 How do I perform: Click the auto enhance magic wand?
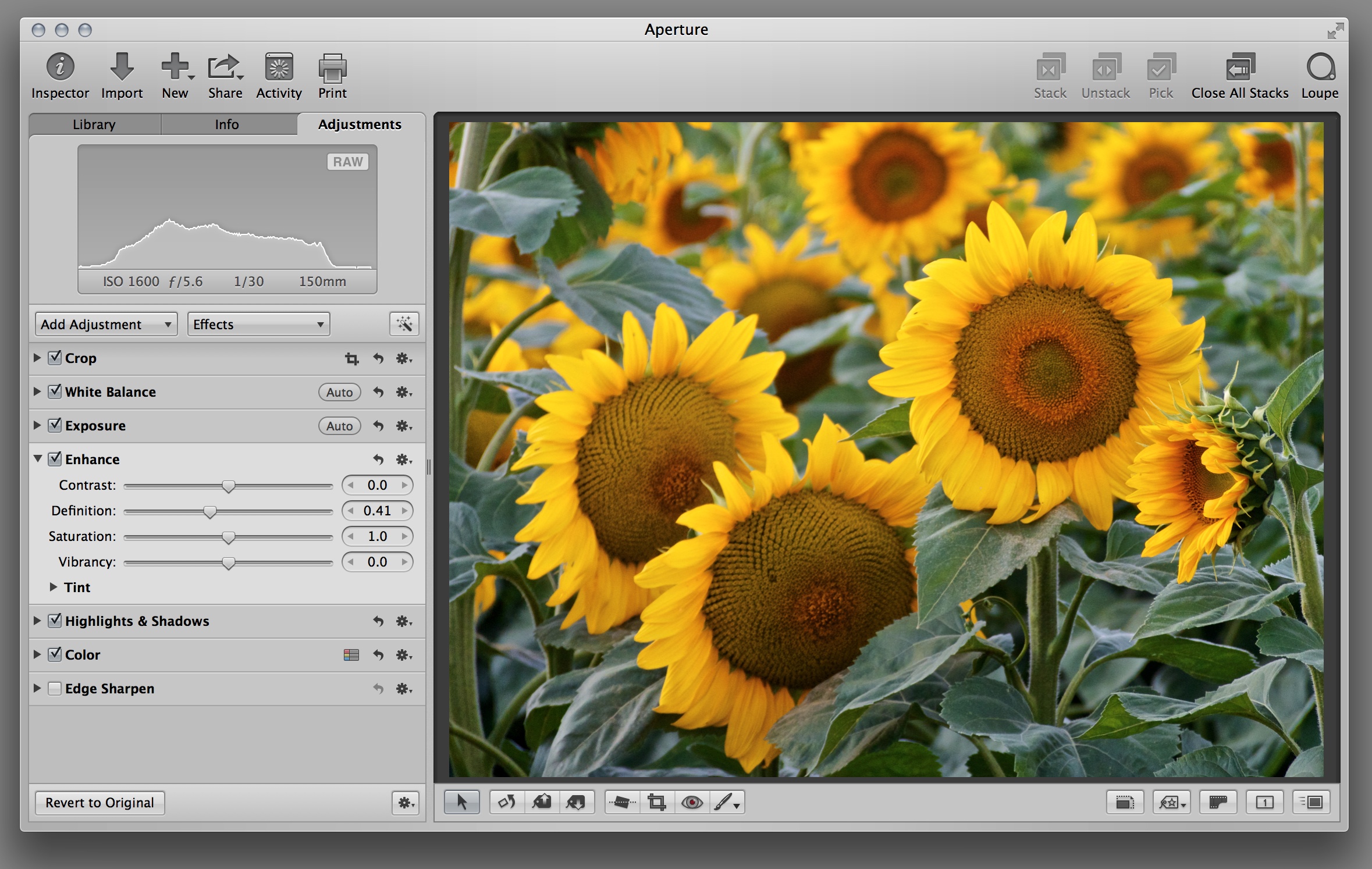(x=404, y=324)
